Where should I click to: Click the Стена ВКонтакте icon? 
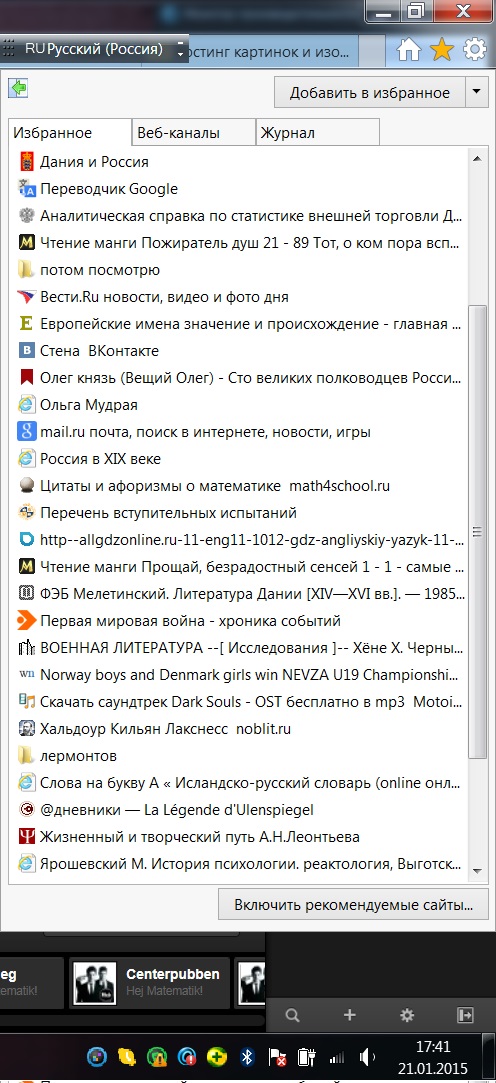tap(26, 350)
